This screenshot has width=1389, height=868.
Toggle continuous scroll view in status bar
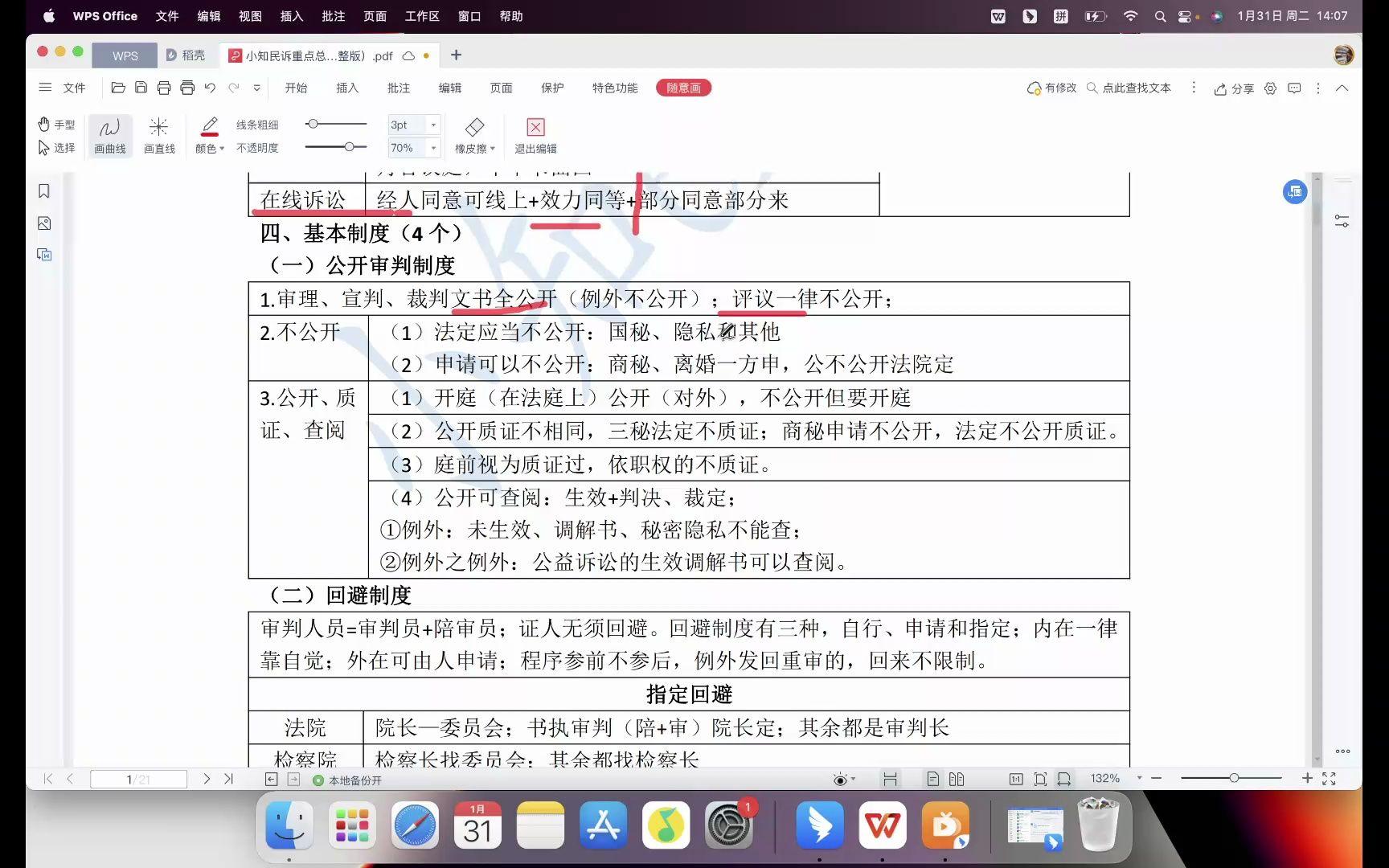[890, 779]
